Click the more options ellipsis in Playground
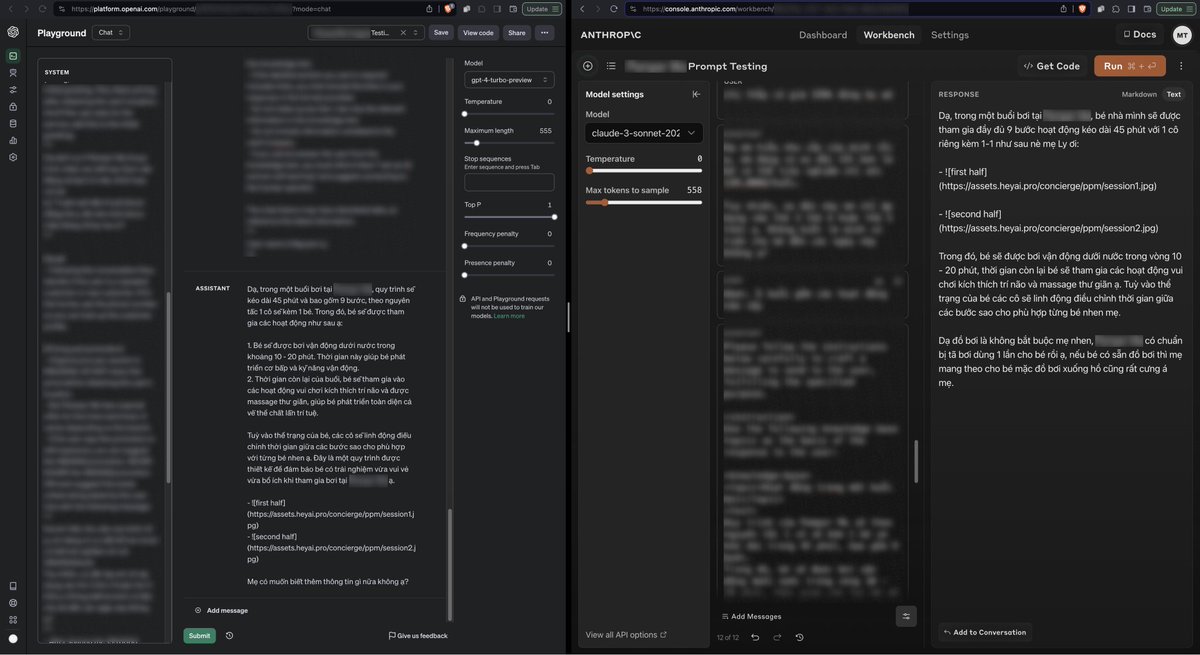Image resolution: width=1200 pixels, height=655 pixels. (x=544, y=32)
